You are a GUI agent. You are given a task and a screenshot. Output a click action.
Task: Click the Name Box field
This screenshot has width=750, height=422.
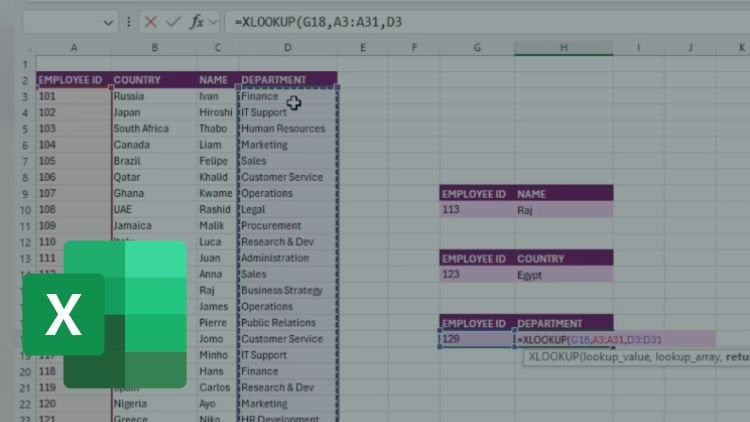coord(60,20)
